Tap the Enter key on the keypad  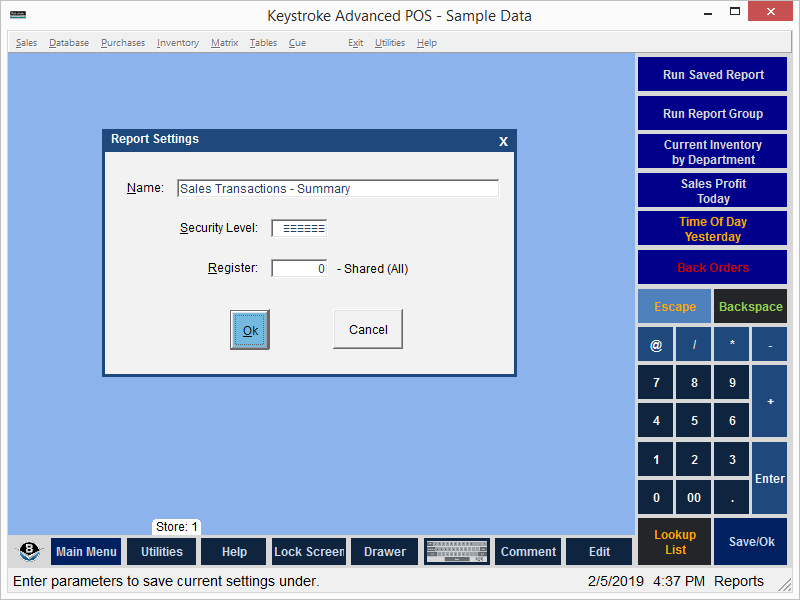coord(769,479)
